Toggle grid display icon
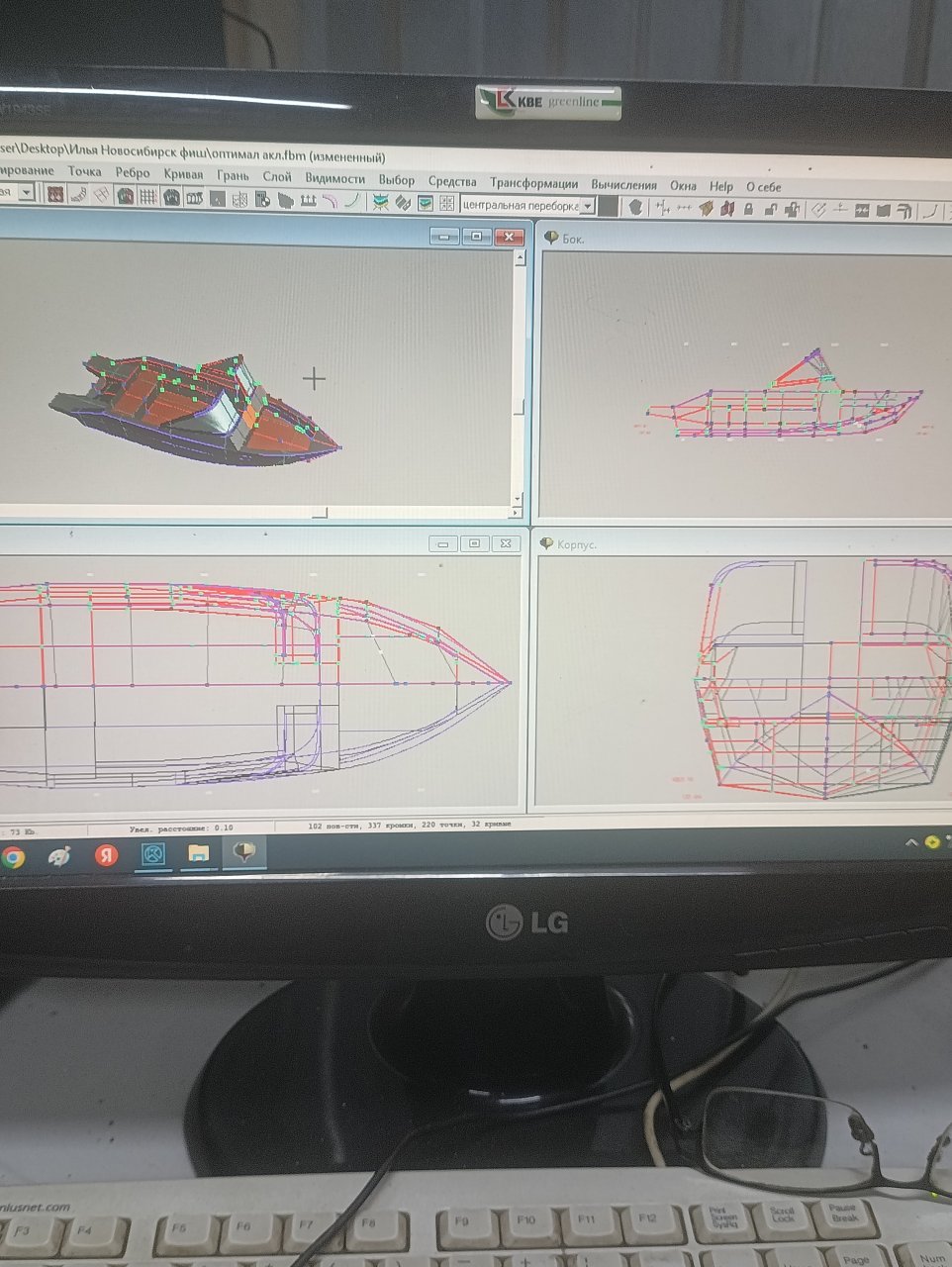This screenshot has height=1267, width=952. pyautogui.click(x=147, y=197)
